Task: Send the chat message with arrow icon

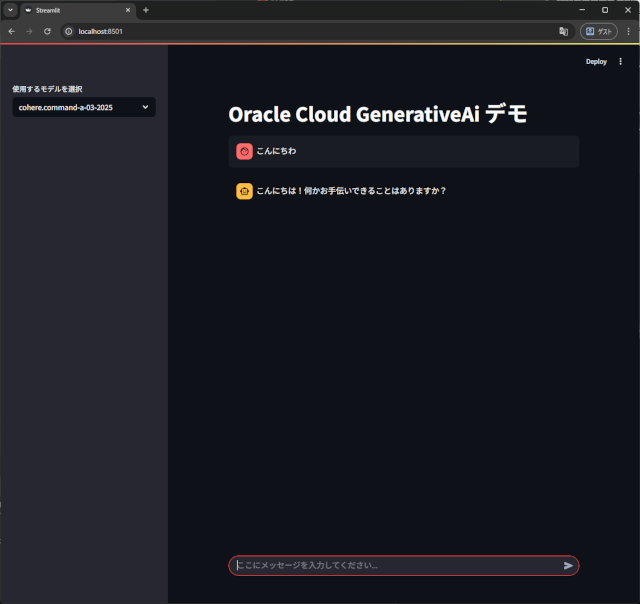Action: coord(568,565)
